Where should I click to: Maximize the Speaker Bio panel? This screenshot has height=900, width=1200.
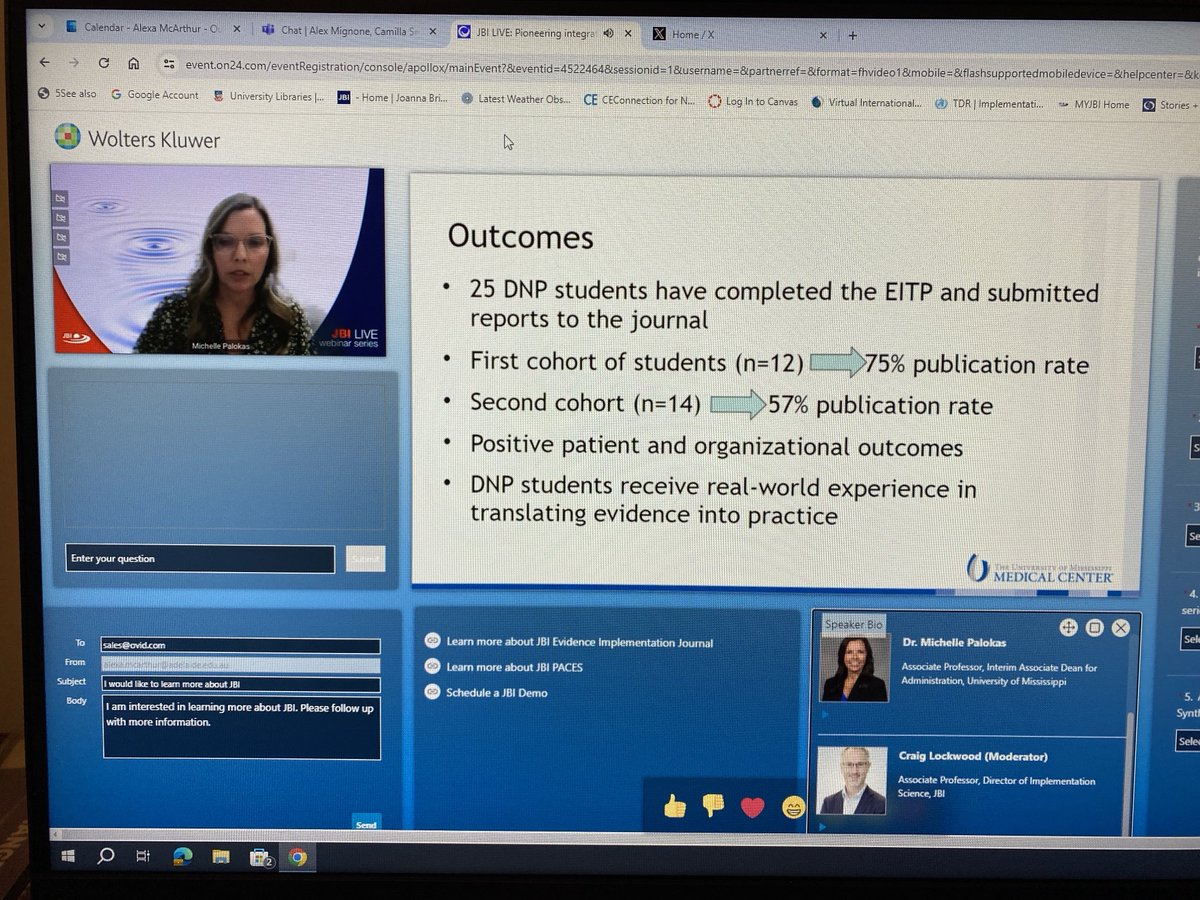1094,627
